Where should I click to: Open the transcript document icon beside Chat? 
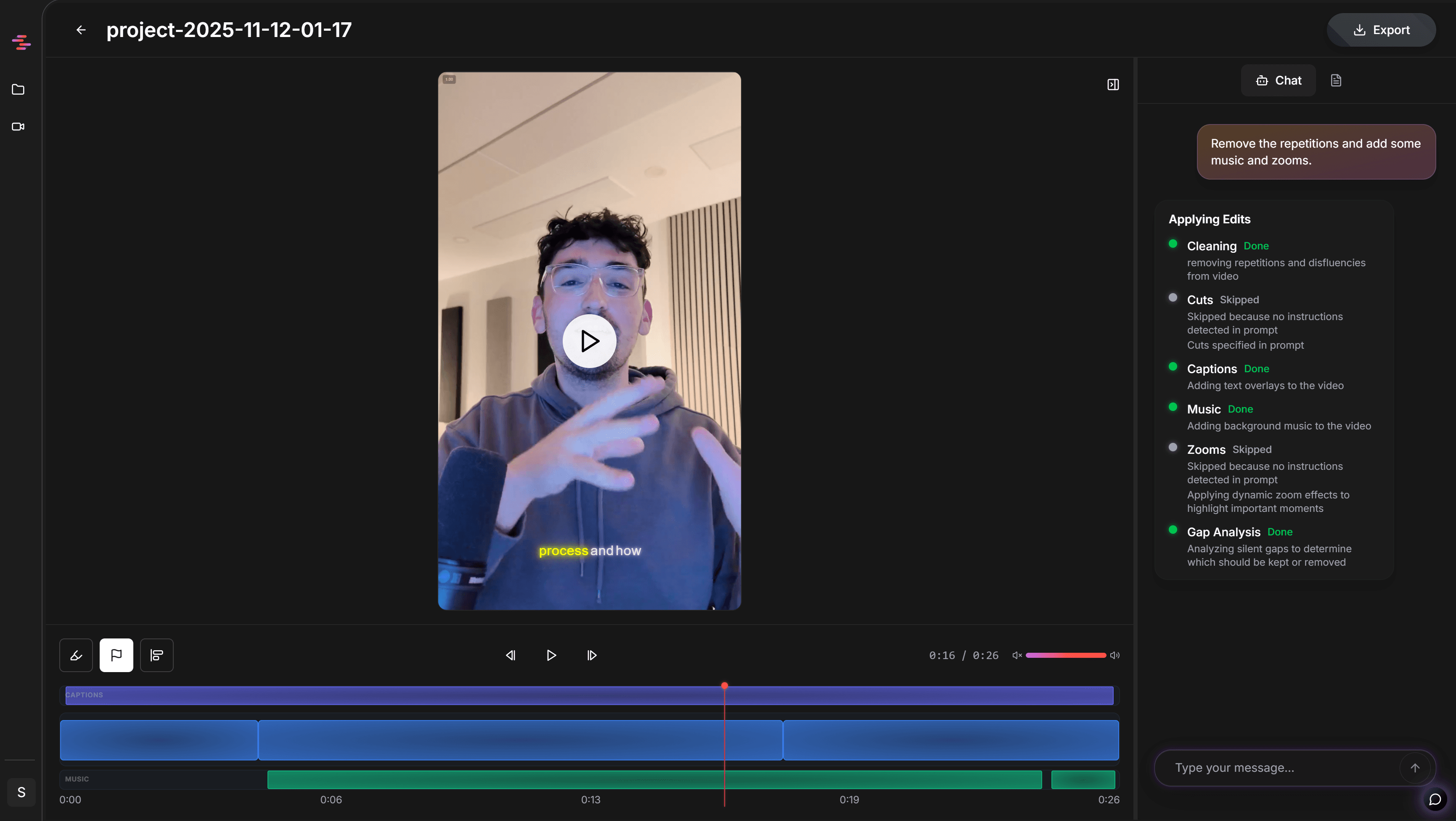pos(1336,80)
